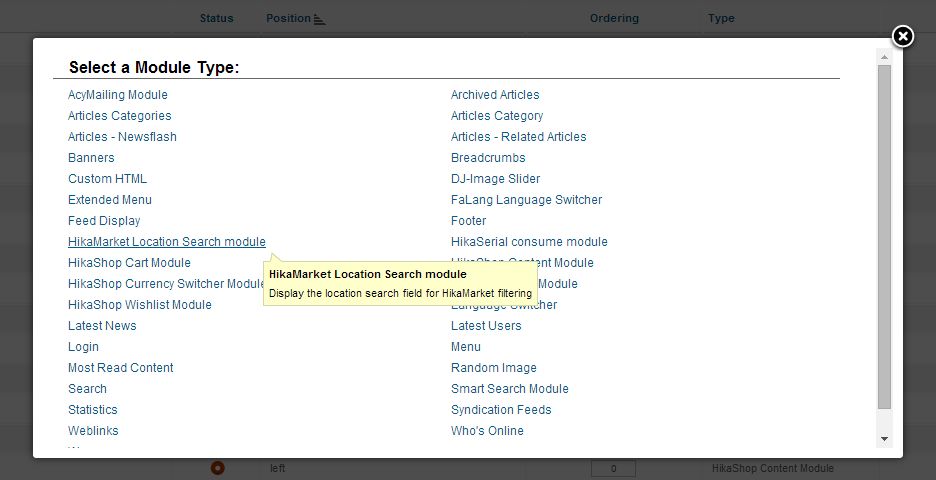
Task: Select the Articles - Newsflash module
Action: click(x=122, y=137)
